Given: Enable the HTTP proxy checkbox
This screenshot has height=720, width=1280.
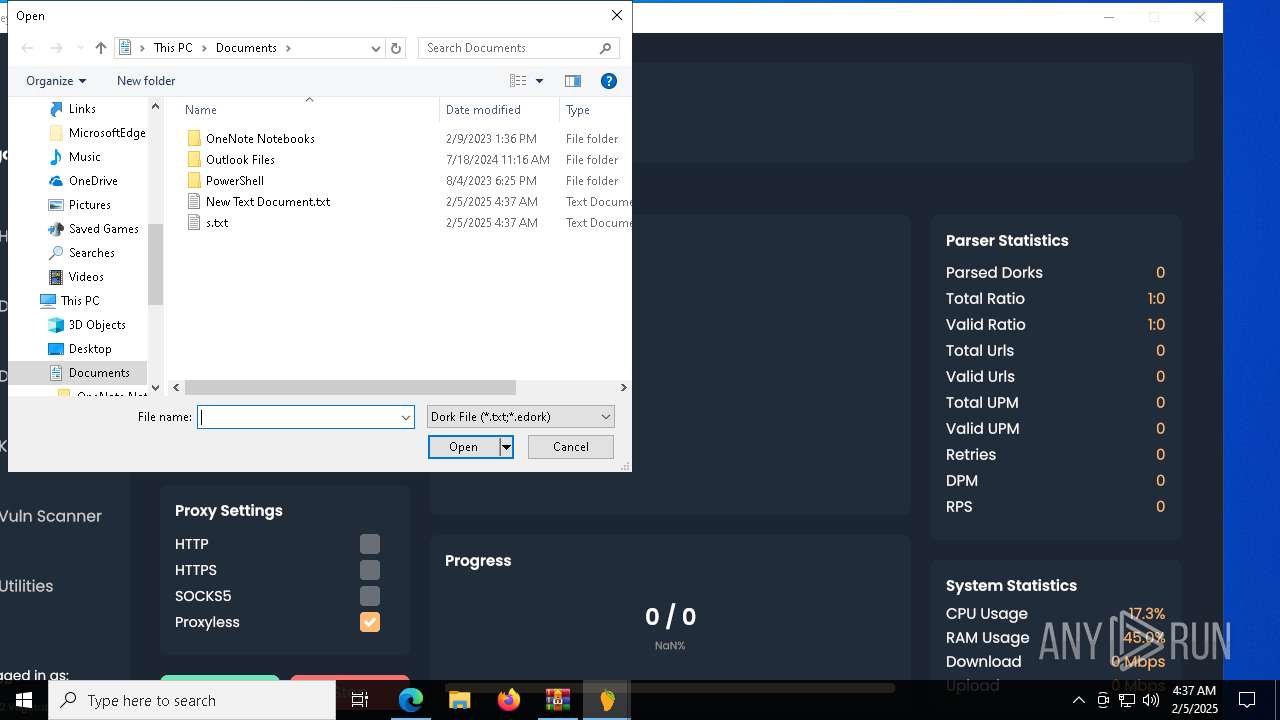Looking at the screenshot, I should pyautogui.click(x=370, y=544).
